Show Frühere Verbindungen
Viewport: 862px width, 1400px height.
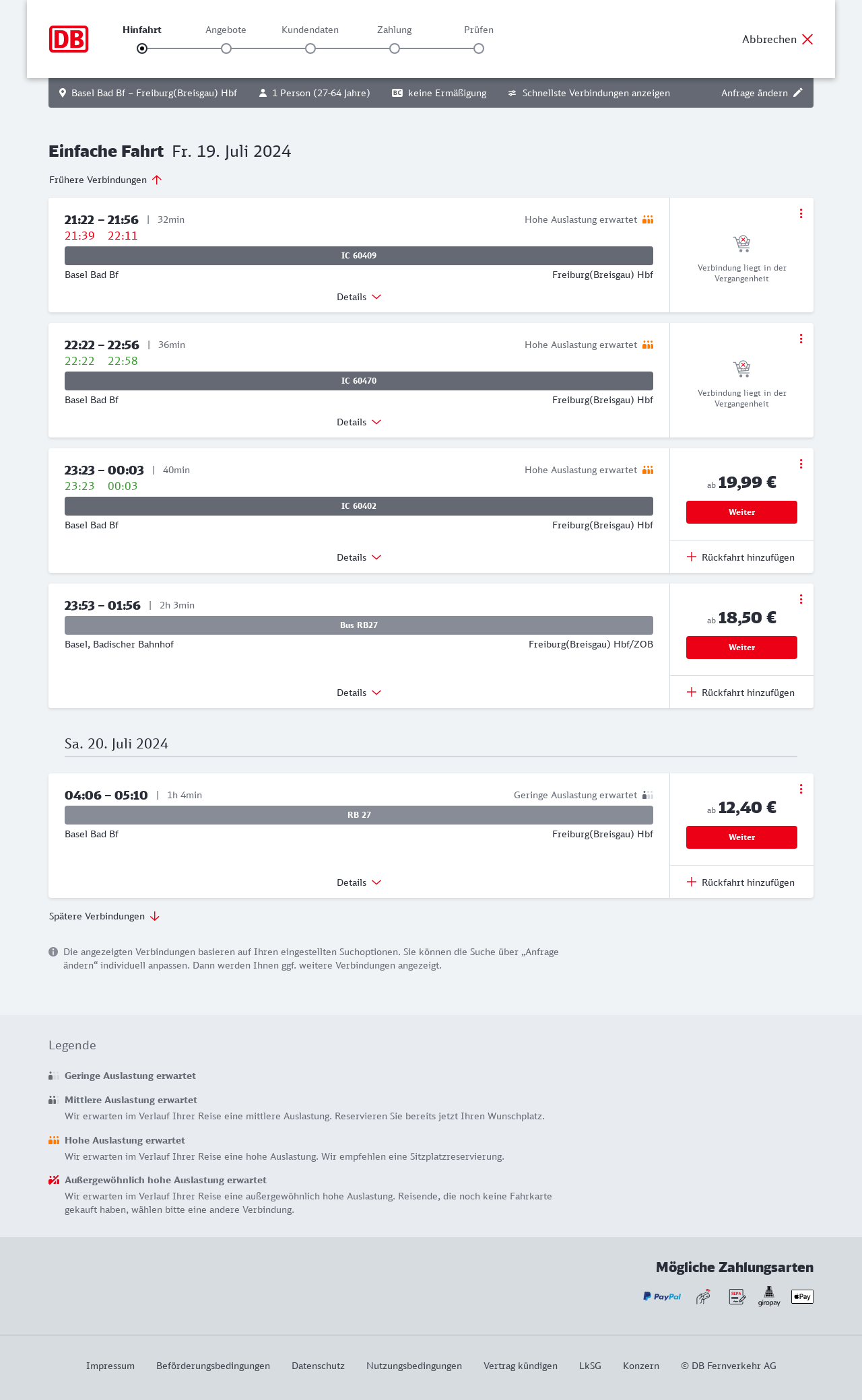click(x=106, y=180)
